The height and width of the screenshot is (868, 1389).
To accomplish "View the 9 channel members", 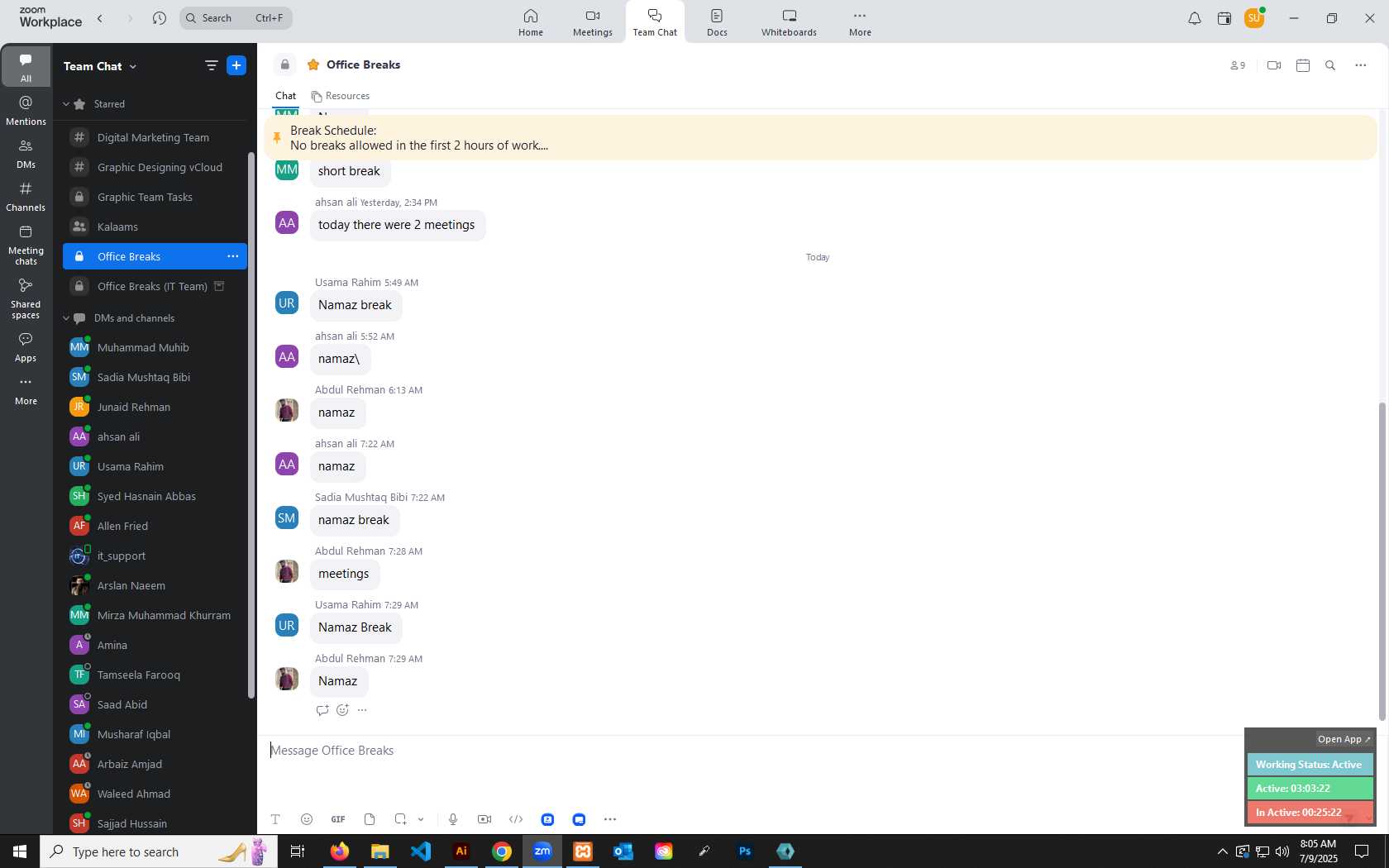I will 1238,65.
